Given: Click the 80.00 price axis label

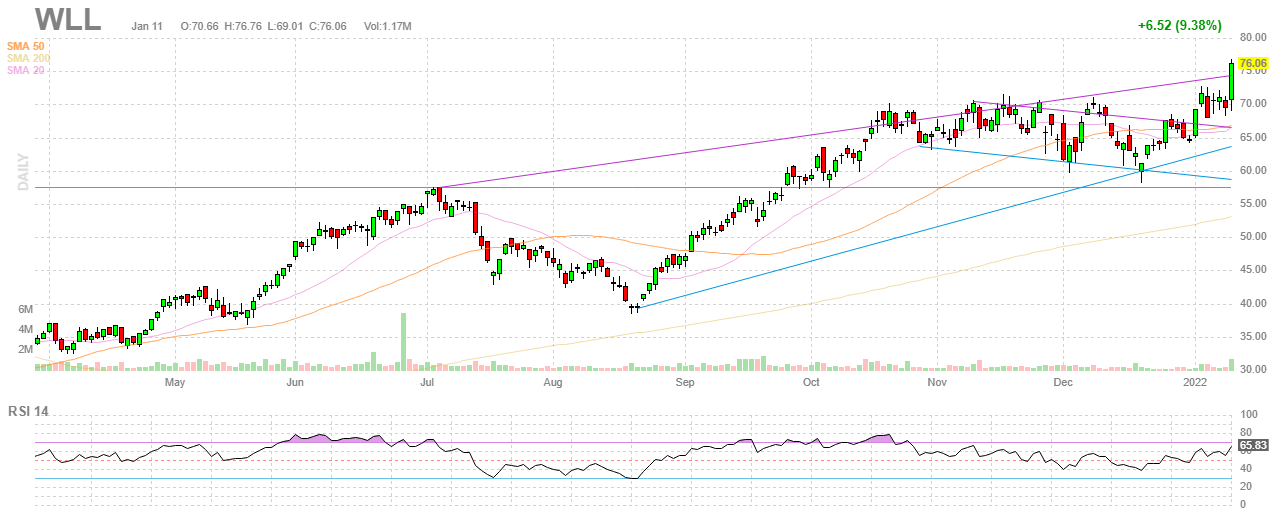Looking at the screenshot, I should click(1254, 38).
